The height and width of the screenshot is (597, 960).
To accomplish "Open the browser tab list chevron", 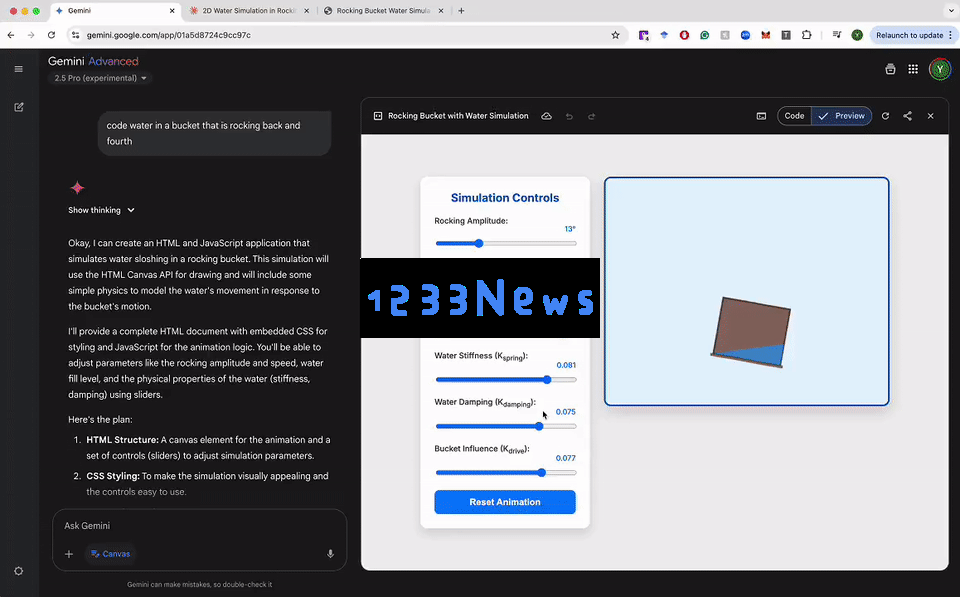I will click(x=950, y=10).
